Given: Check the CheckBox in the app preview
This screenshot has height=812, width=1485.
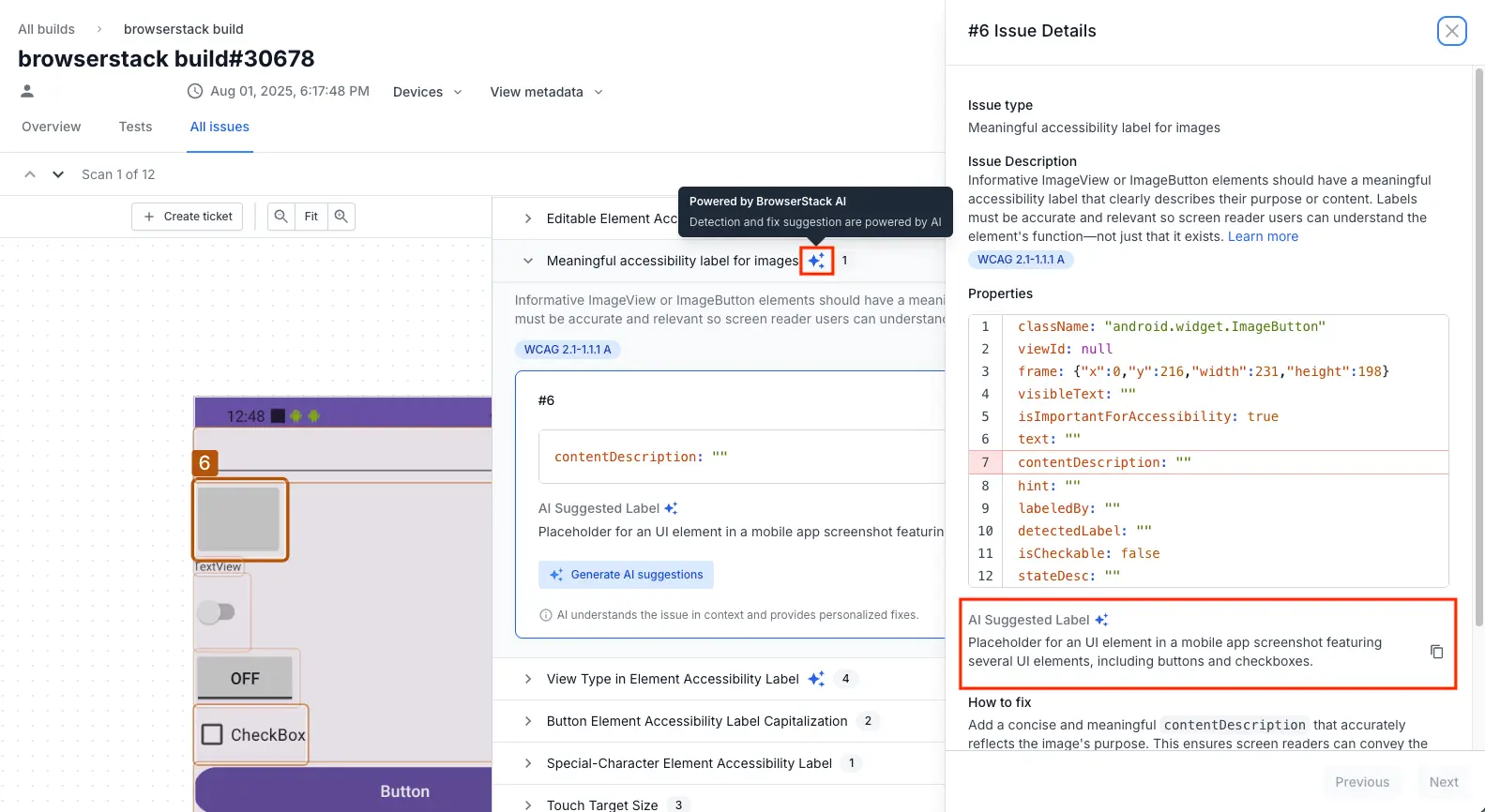Looking at the screenshot, I should pos(213,734).
